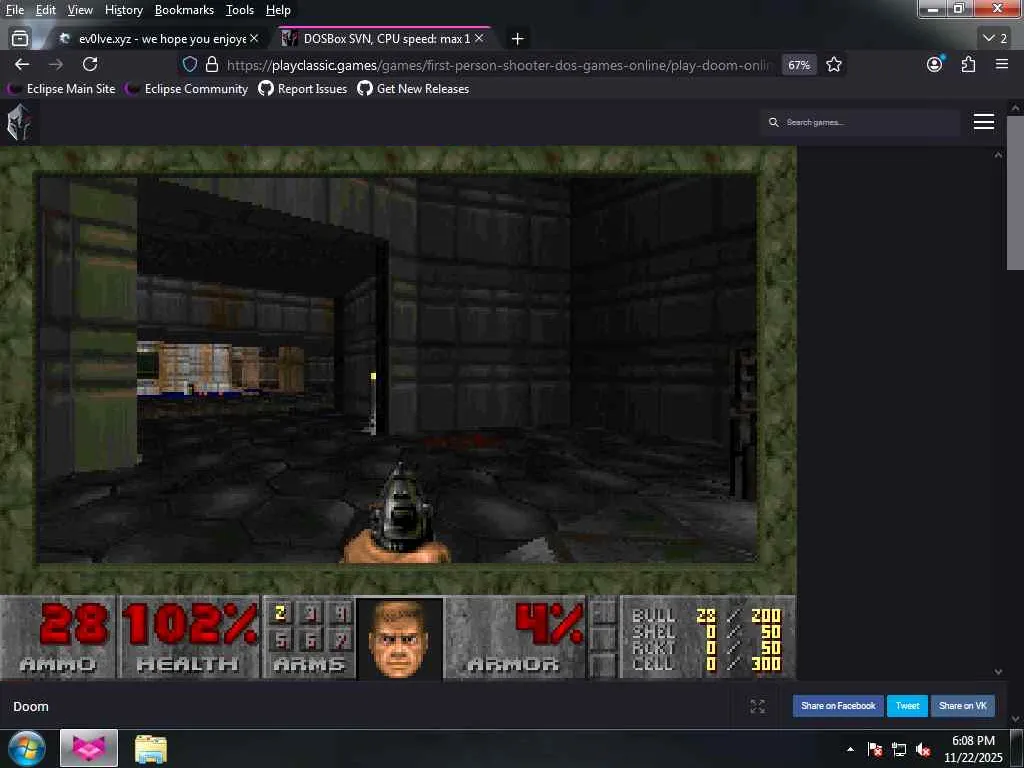Click the Doom game viewport
1024x768 pixels.
tap(398, 370)
